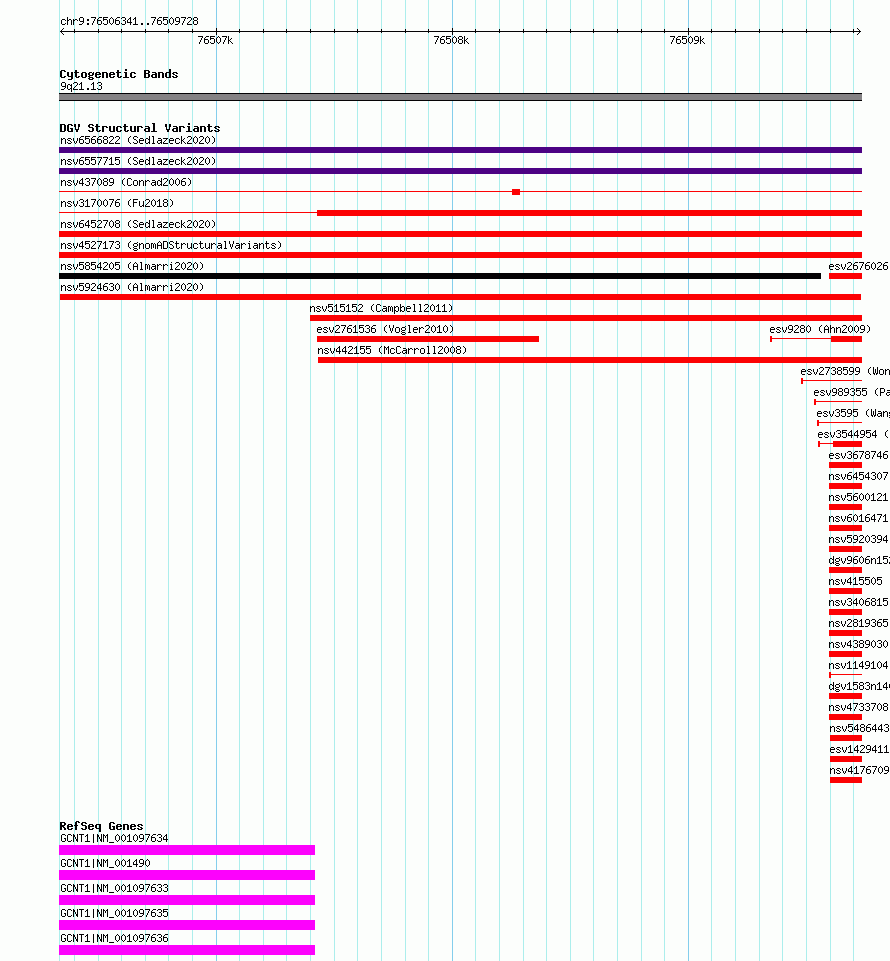Viewport: 890px width, 961px height.
Task: Click the gray 9q21.13 cytogenetic band bar
Action: coord(460,97)
